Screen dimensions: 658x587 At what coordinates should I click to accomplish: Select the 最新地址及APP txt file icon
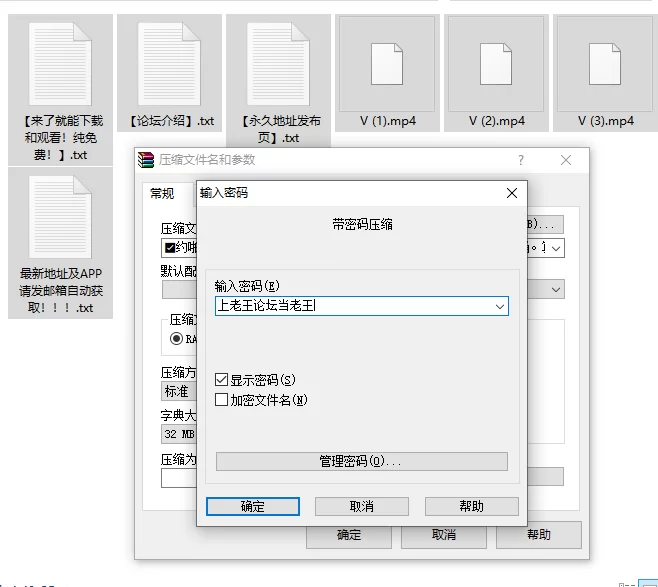pyautogui.click(x=60, y=217)
